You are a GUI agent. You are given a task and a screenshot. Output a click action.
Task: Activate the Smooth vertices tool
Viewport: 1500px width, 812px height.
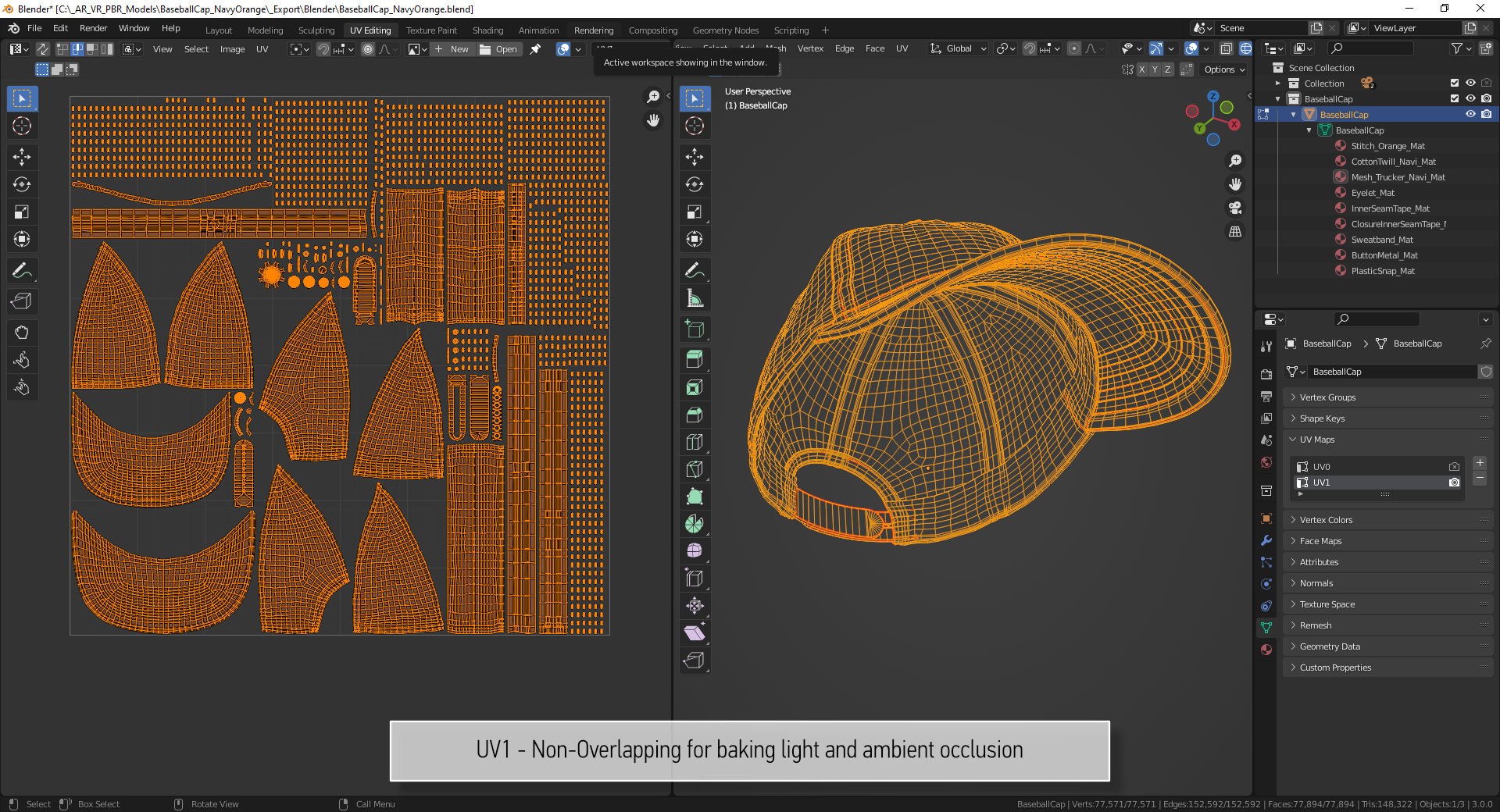[695, 551]
